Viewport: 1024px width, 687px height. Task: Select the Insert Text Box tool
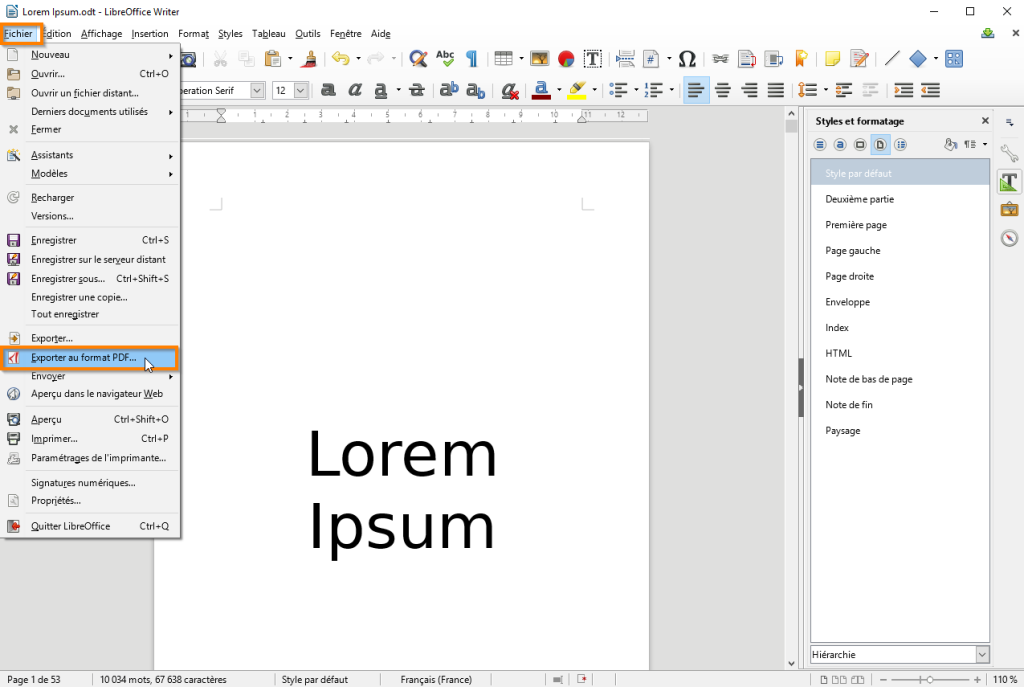pos(592,58)
